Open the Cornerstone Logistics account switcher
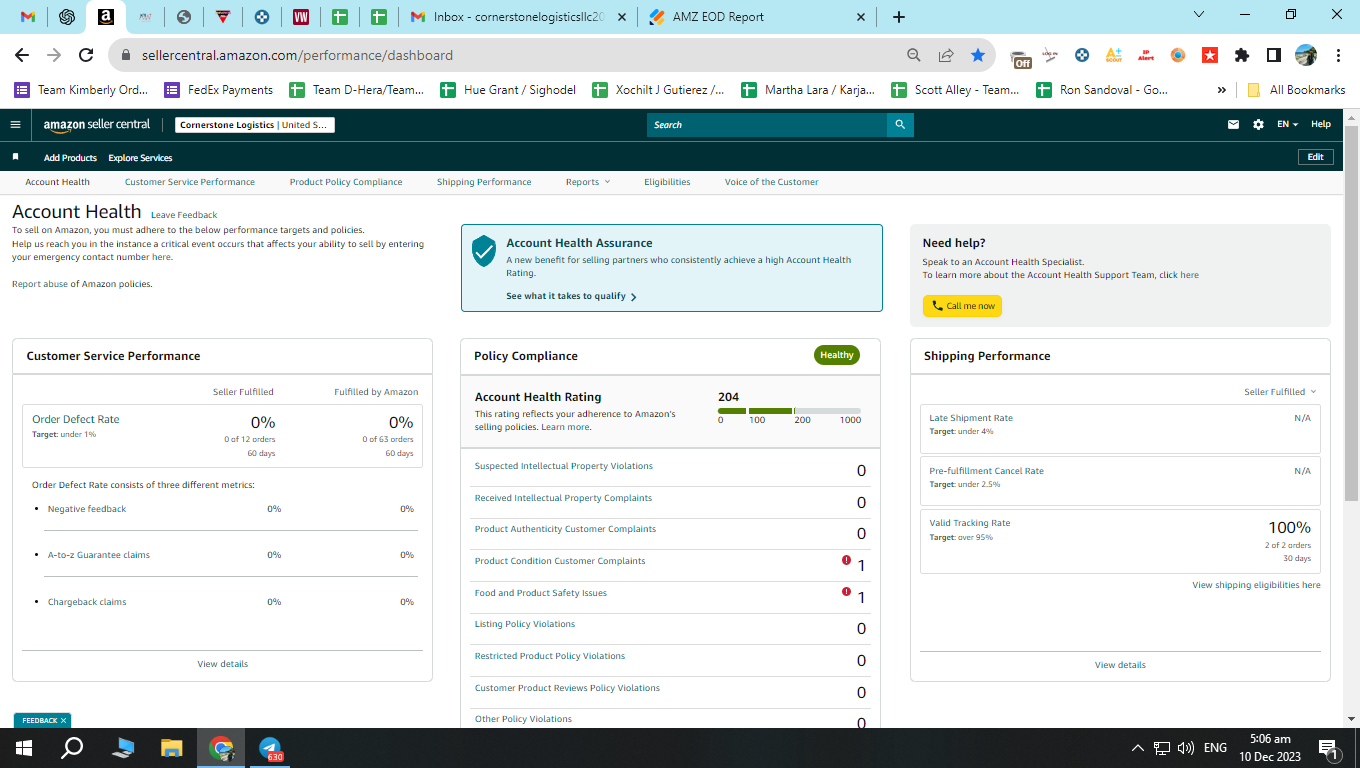 pos(255,125)
